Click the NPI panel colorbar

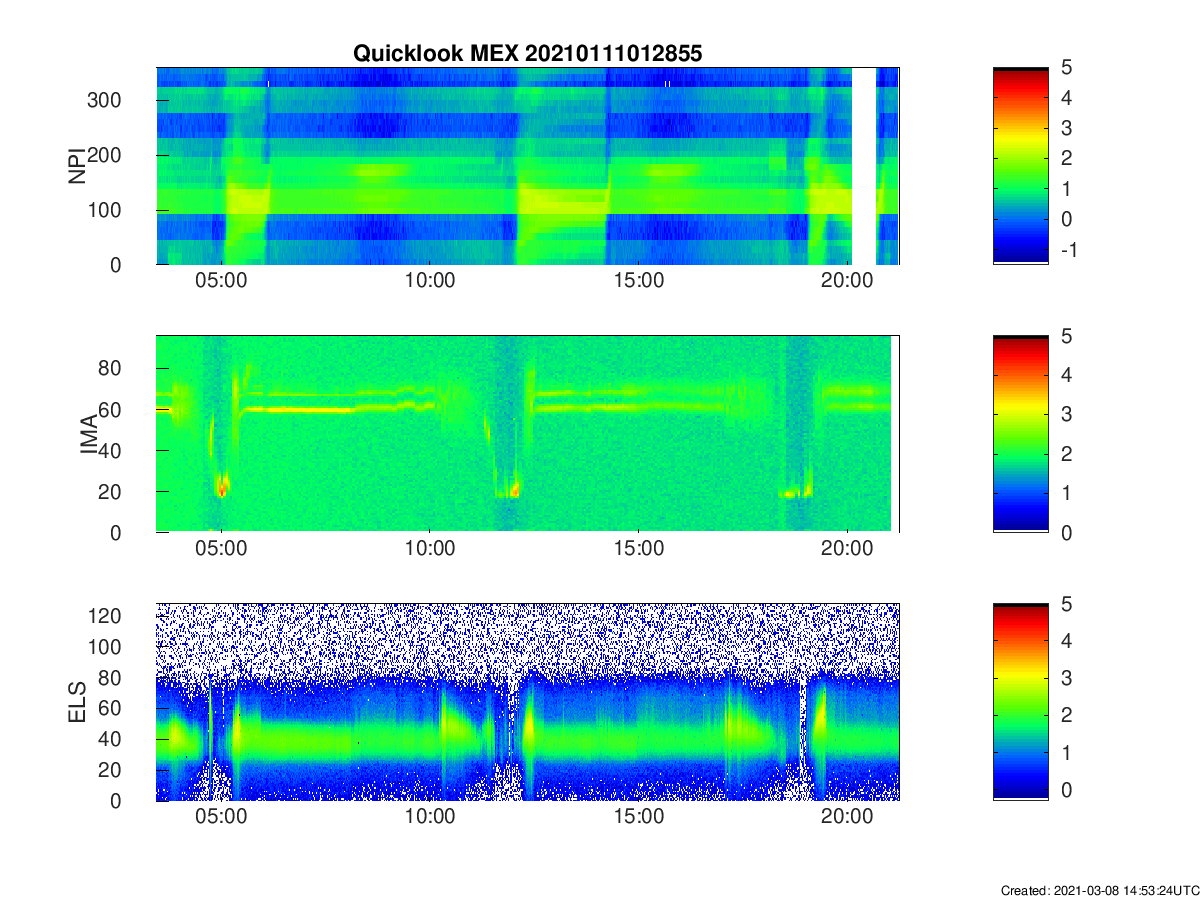1021,166
